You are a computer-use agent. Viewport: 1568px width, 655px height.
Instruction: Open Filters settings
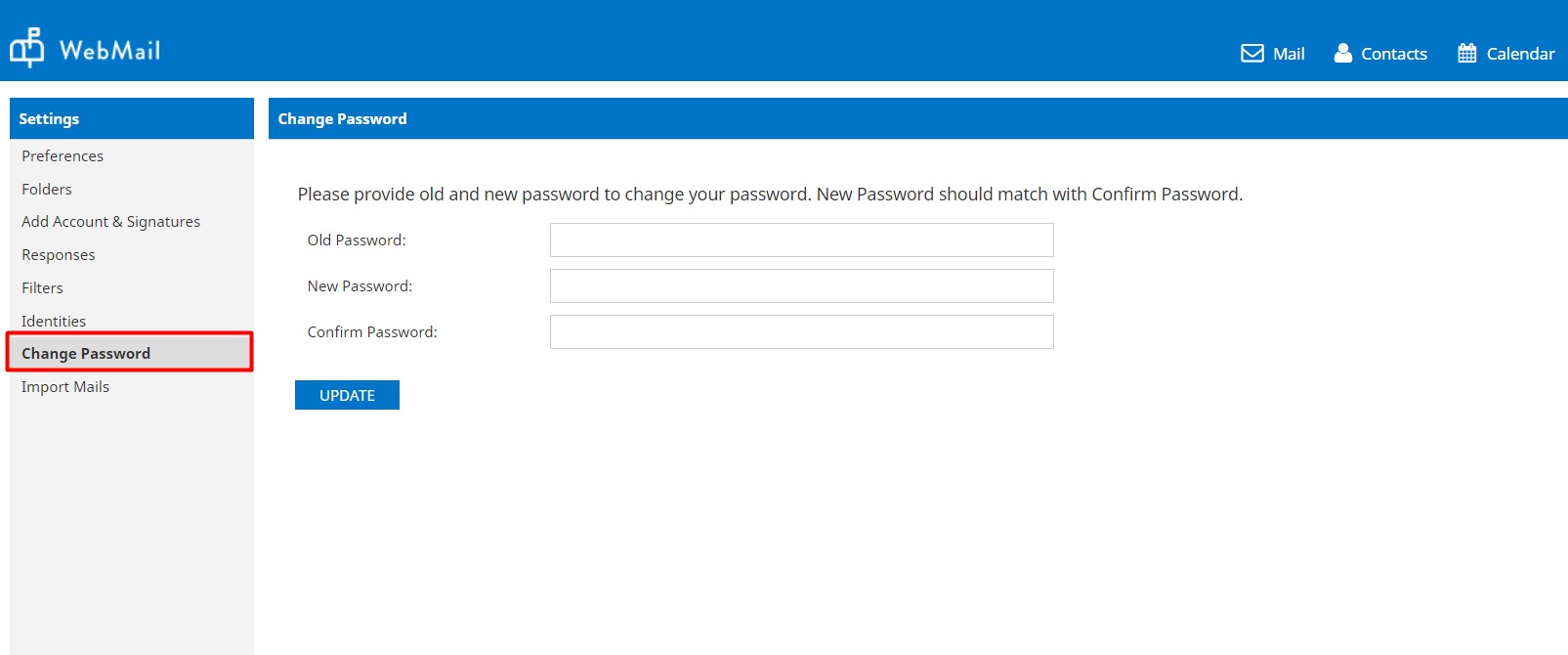click(x=42, y=288)
